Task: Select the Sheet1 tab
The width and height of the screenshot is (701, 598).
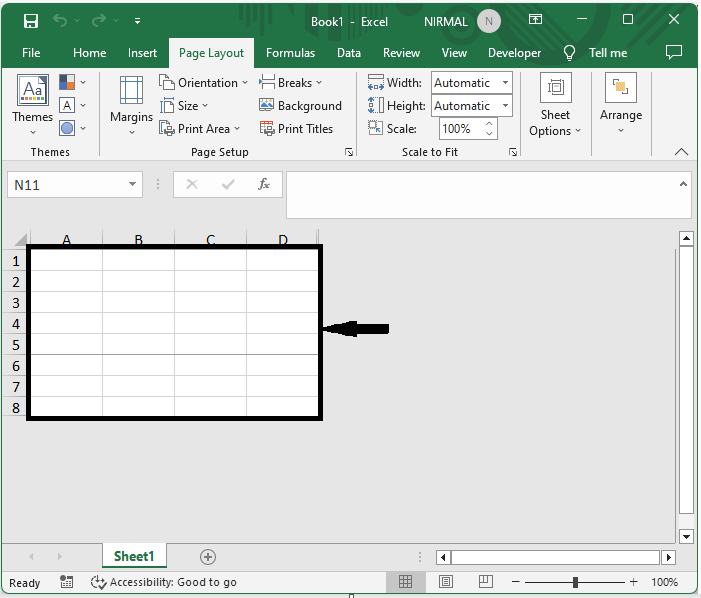Action: click(134, 556)
